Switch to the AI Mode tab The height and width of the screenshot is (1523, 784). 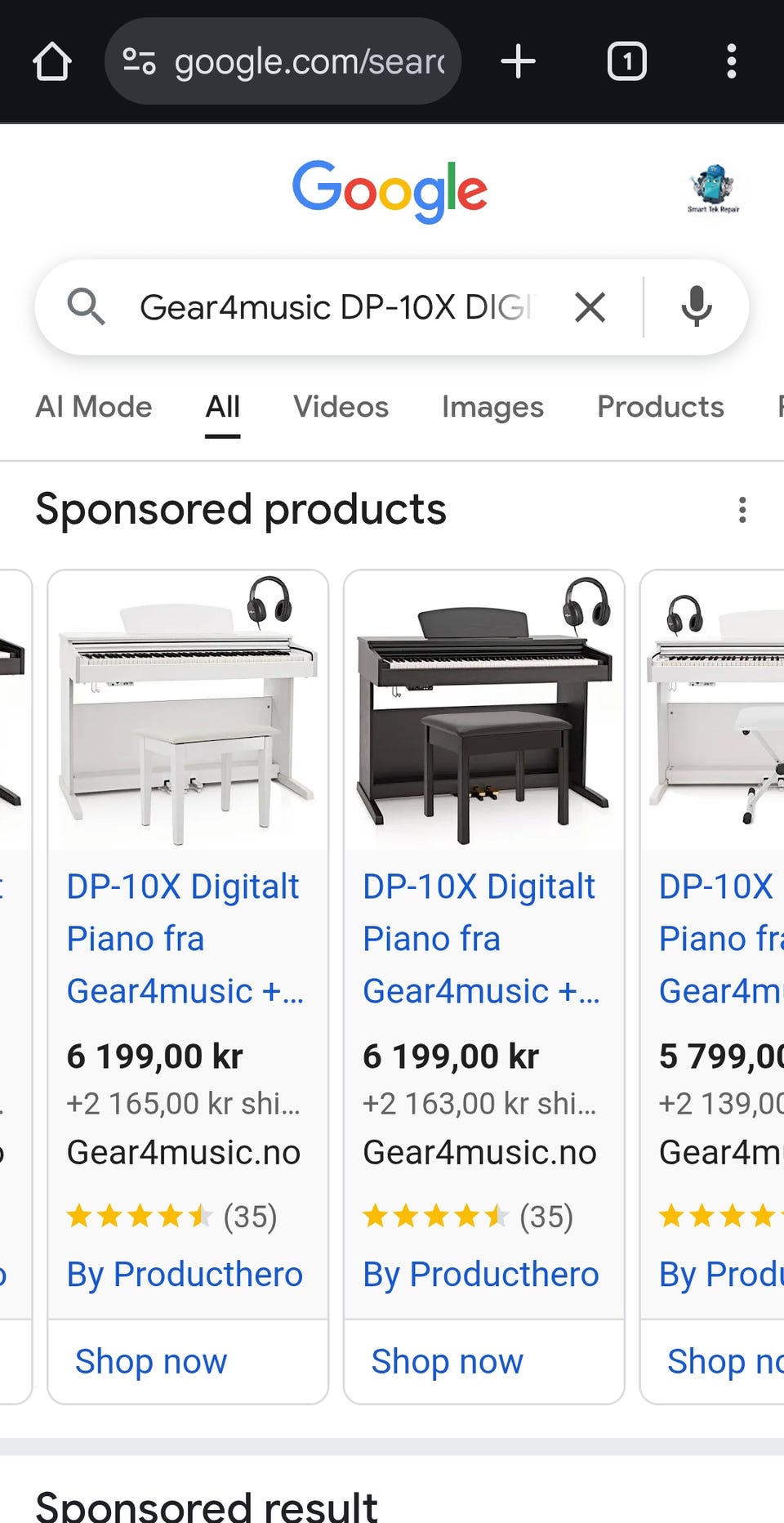tap(94, 407)
